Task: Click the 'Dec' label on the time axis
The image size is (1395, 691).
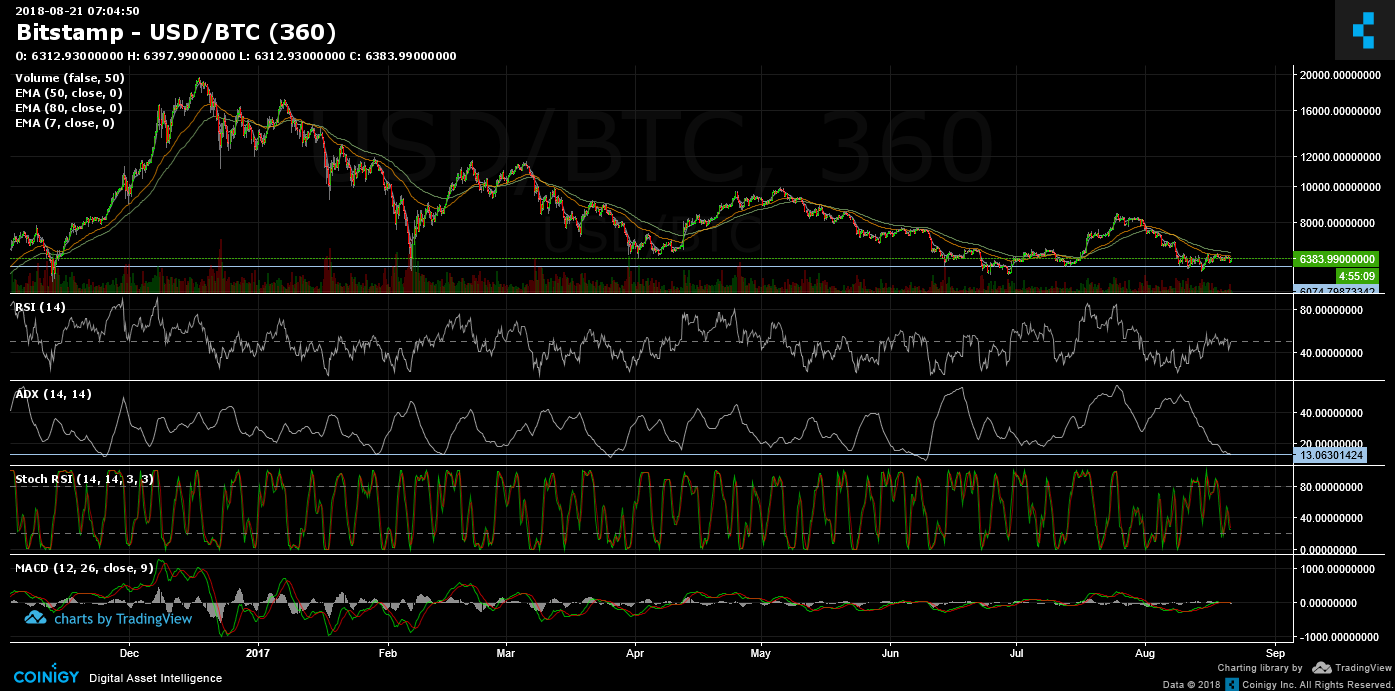Action: tap(129, 653)
